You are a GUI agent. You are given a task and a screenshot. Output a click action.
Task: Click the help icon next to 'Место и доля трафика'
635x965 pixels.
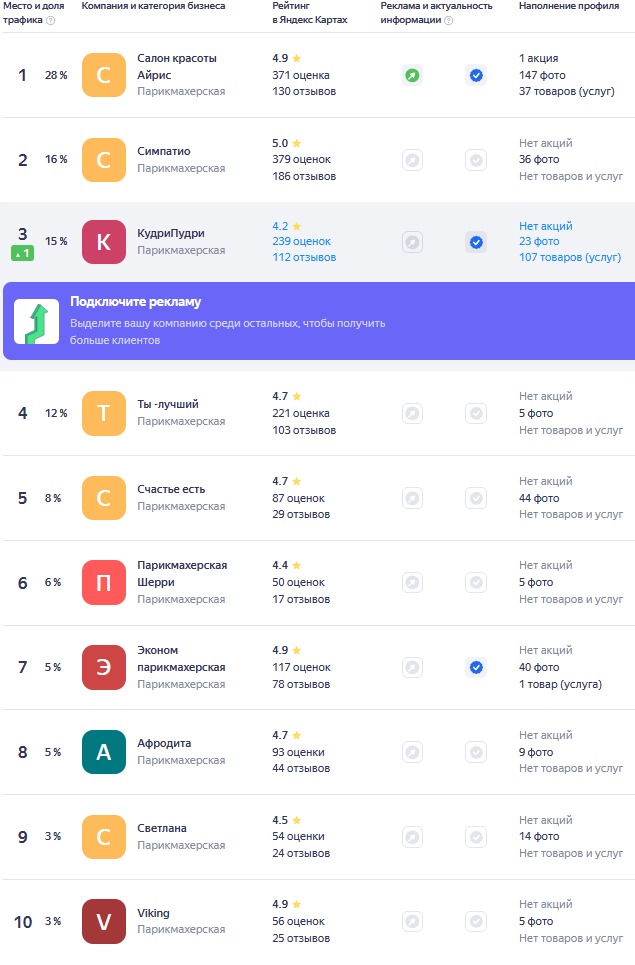[x=50, y=20]
